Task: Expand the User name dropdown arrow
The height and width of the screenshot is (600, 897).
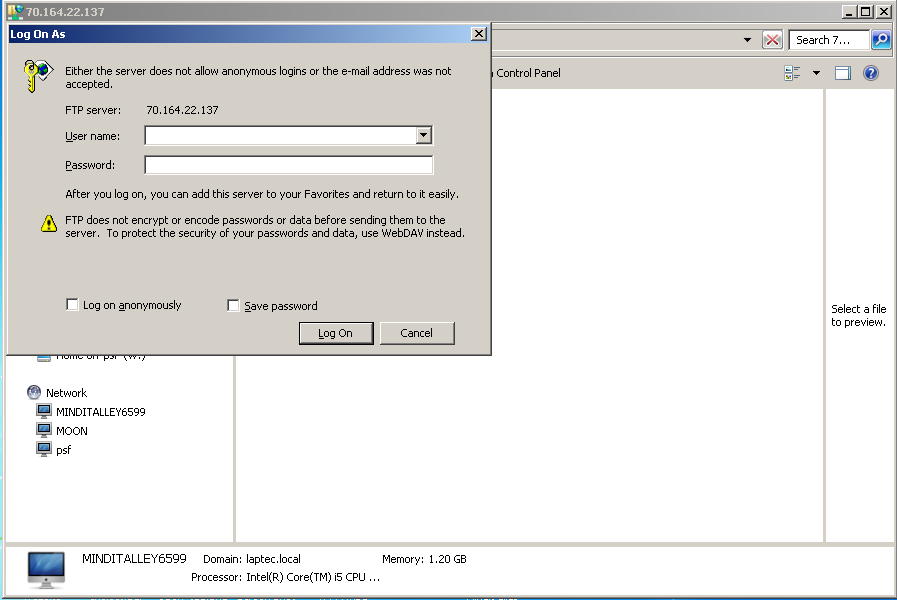Action: click(x=424, y=136)
